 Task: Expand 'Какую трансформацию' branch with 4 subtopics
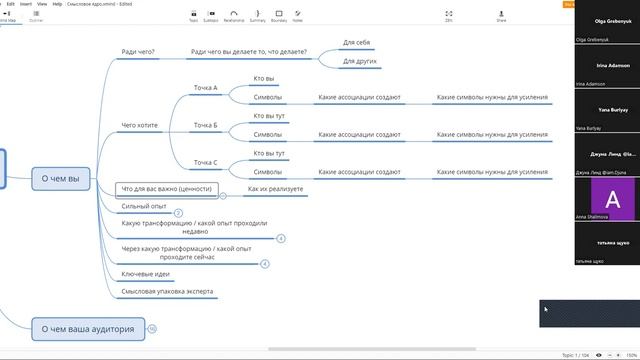tap(280, 238)
